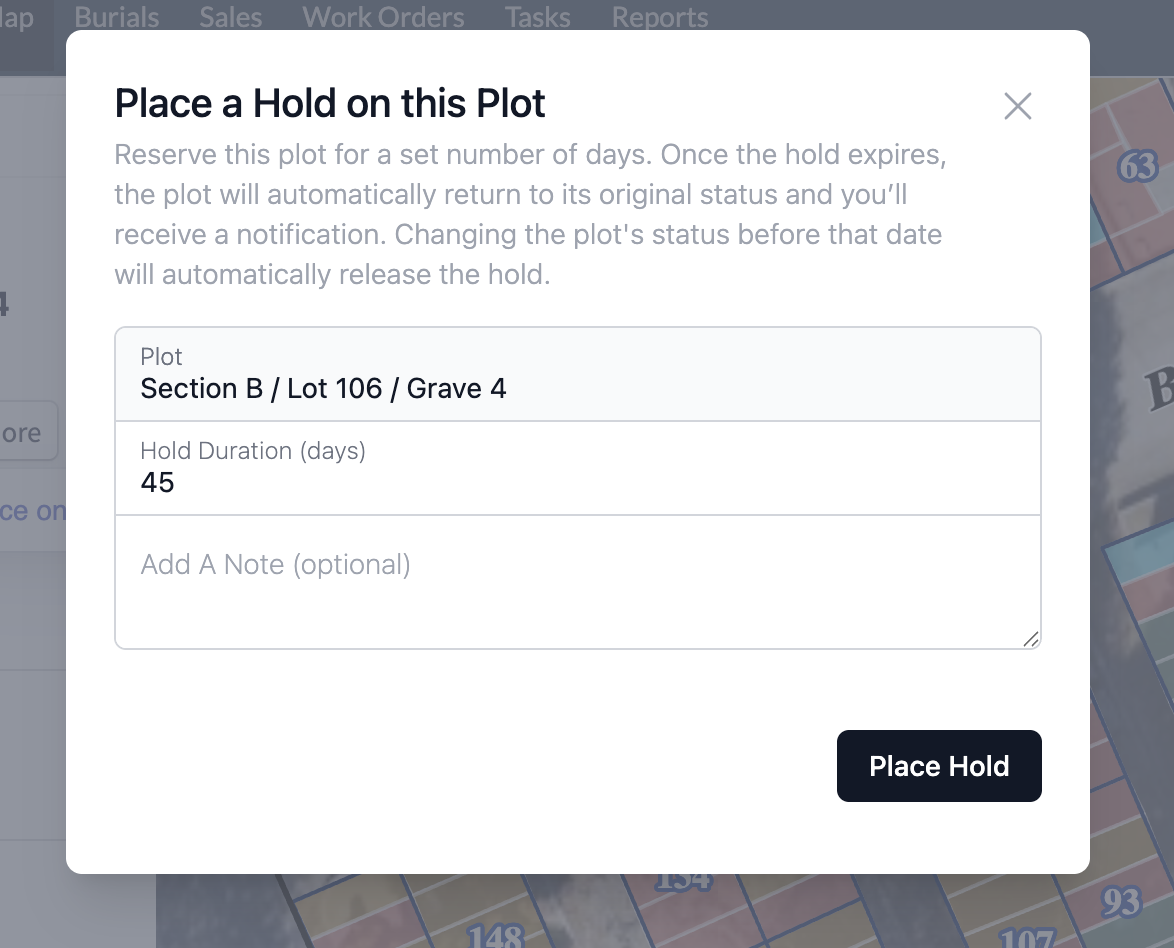Click lot 134 on the cemetery map
Image resolution: width=1174 pixels, height=948 pixels.
tap(684, 882)
